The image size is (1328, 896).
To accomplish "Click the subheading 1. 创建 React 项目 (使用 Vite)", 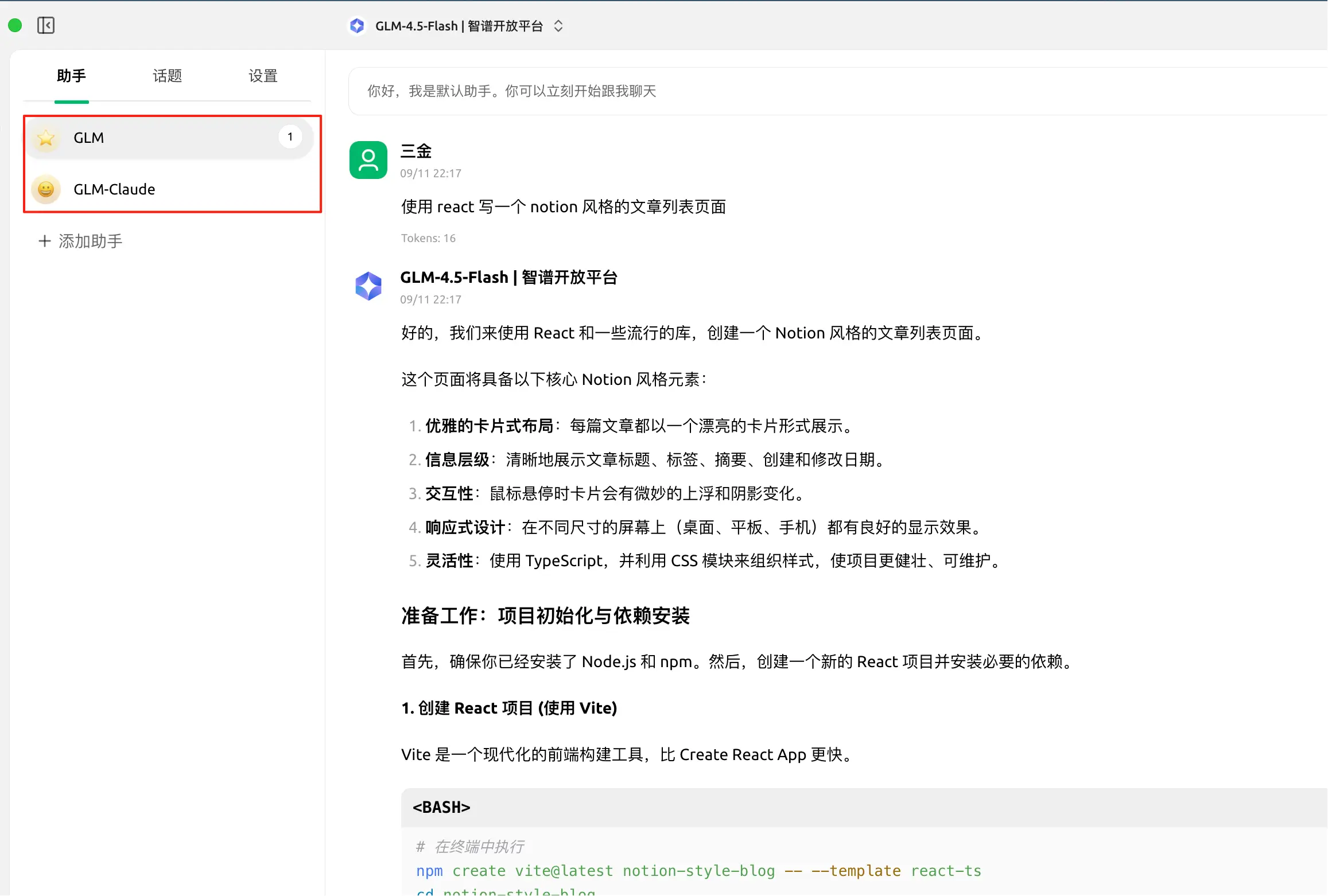I will (x=509, y=708).
